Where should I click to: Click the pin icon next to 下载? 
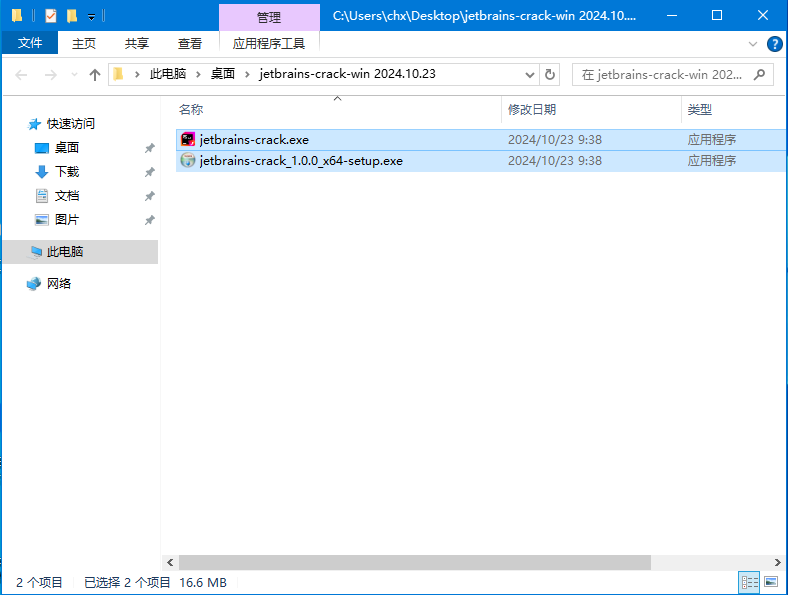pyautogui.click(x=149, y=172)
